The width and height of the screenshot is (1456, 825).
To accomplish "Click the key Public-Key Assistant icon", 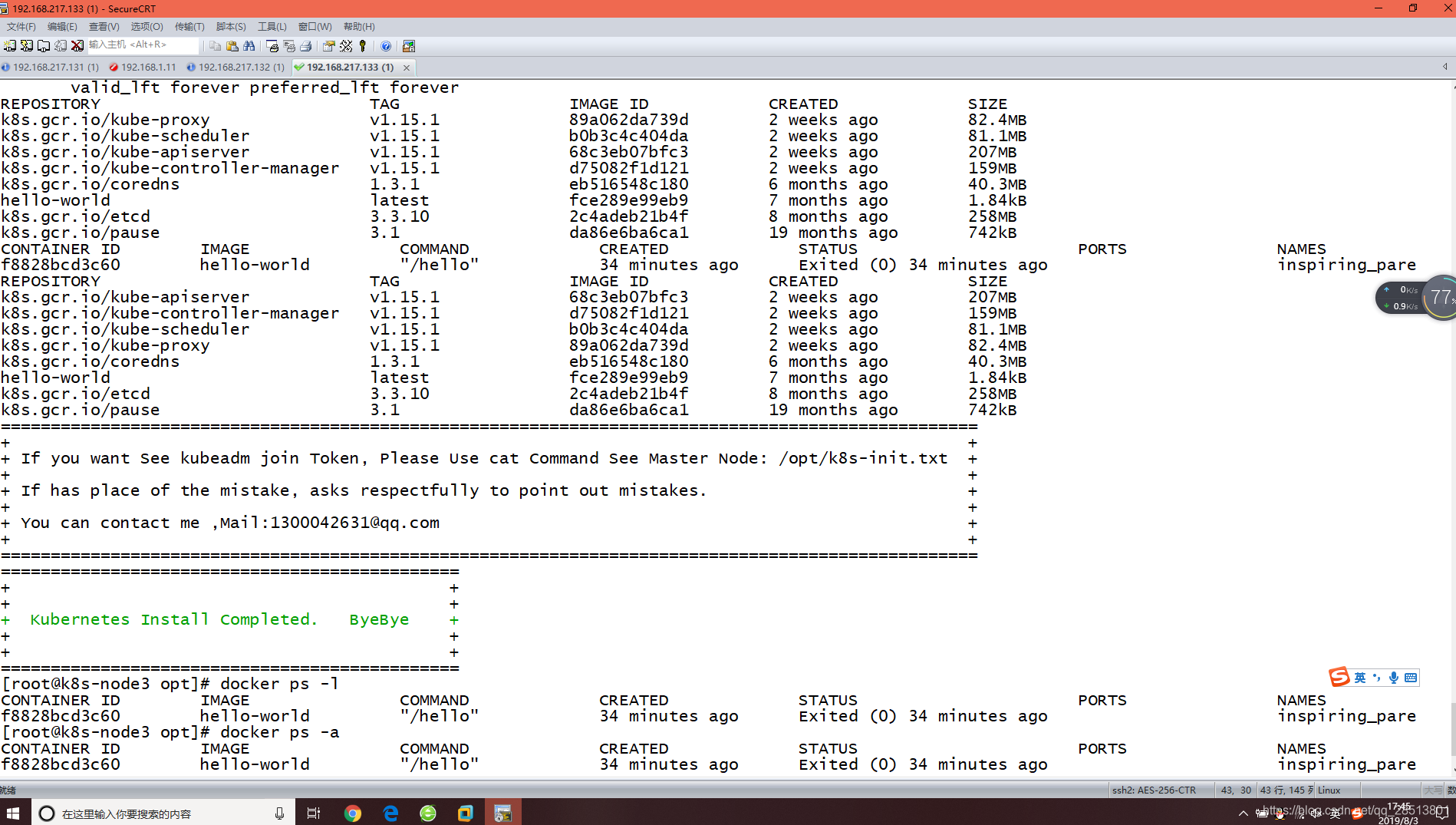I will [x=363, y=46].
